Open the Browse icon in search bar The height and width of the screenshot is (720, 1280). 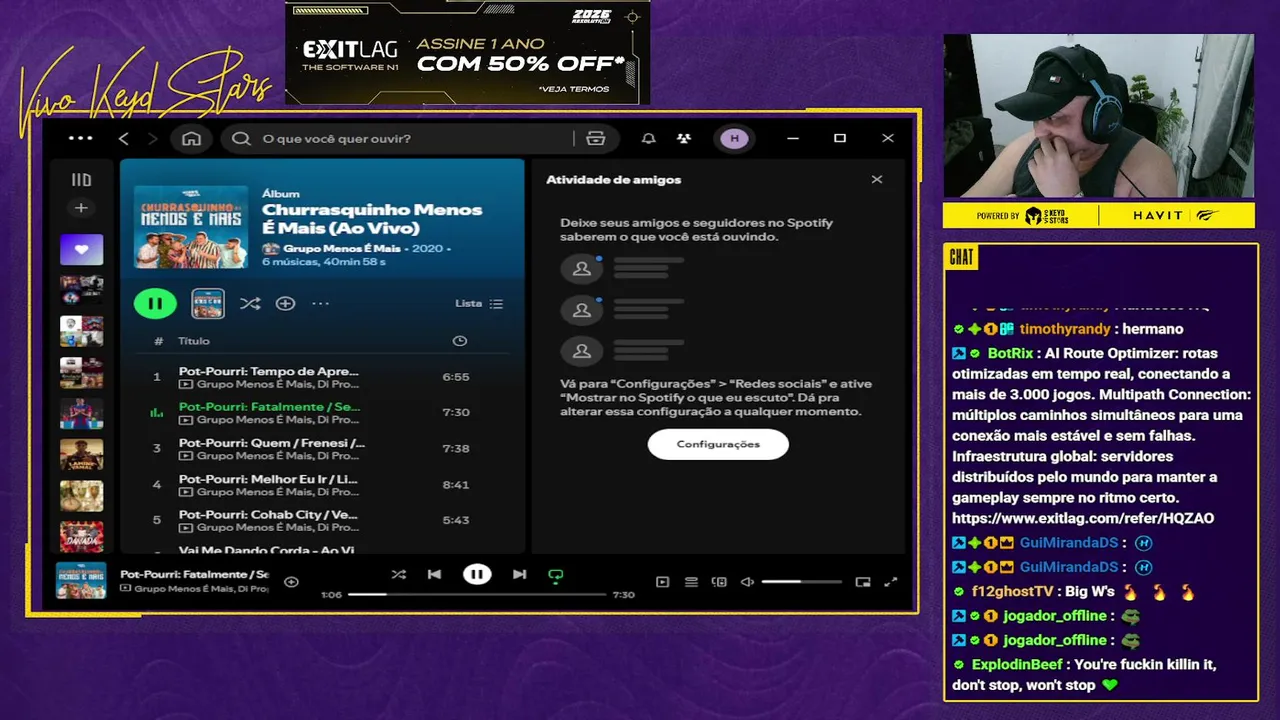(596, 138)
